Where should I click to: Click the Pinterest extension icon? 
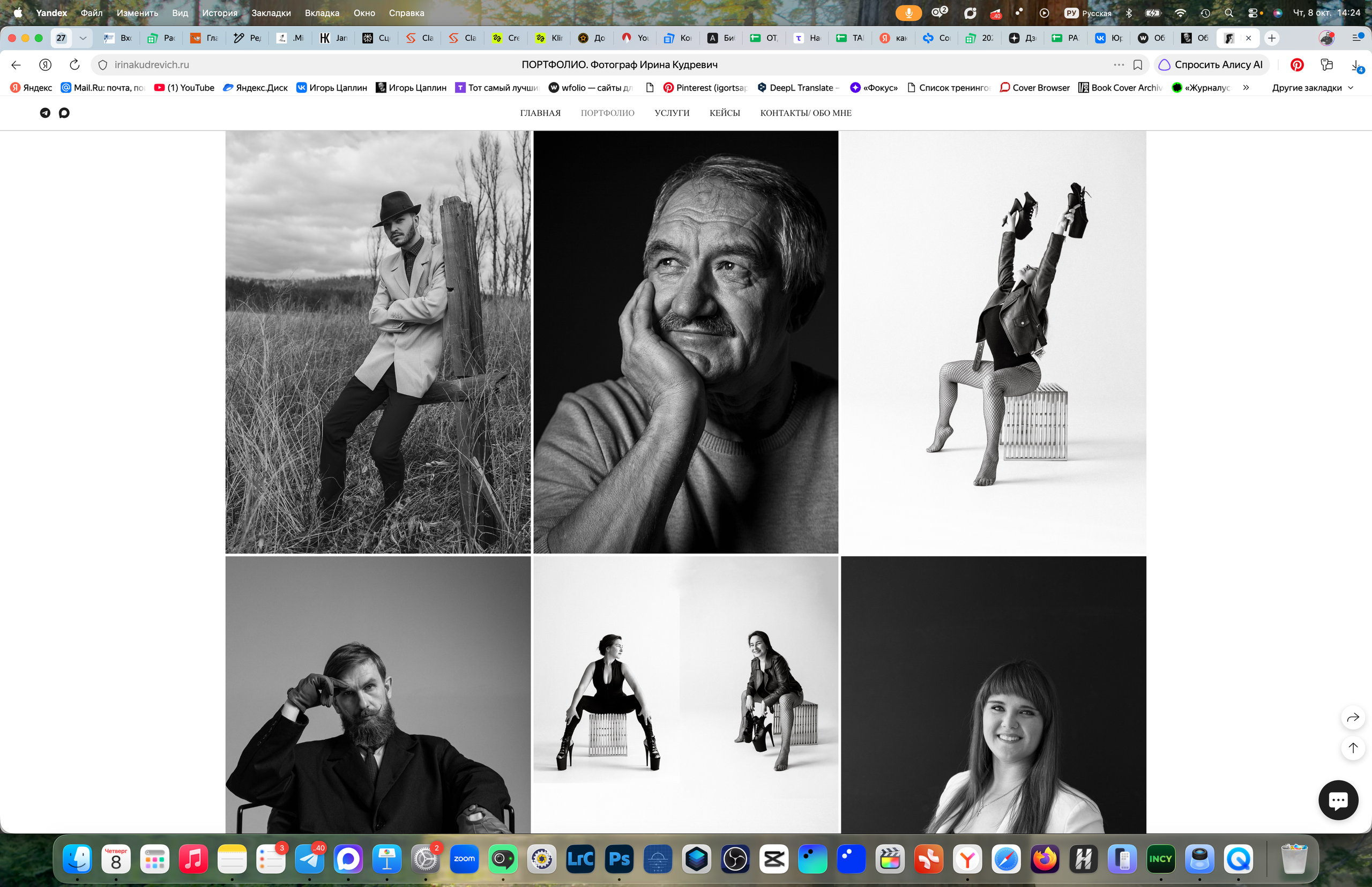click(1297, 64)
